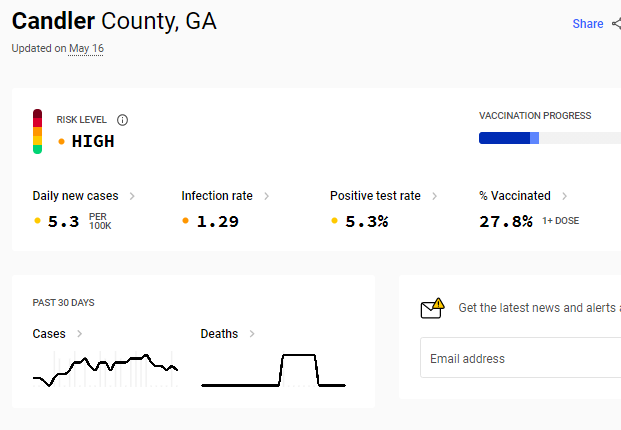Image resolution: width=621 pixels, height=430 pixels.
Task: Click yellow dot beside daily new cases value
Action: [38, 221]
